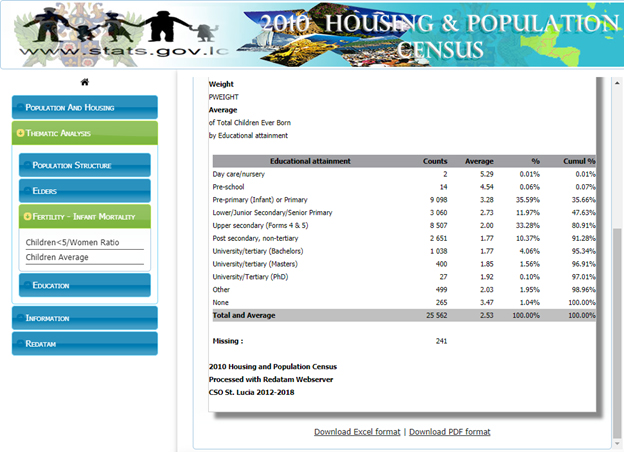Select 'University/tertiary (Masters)' row label
624x452 pixels.
255,264
